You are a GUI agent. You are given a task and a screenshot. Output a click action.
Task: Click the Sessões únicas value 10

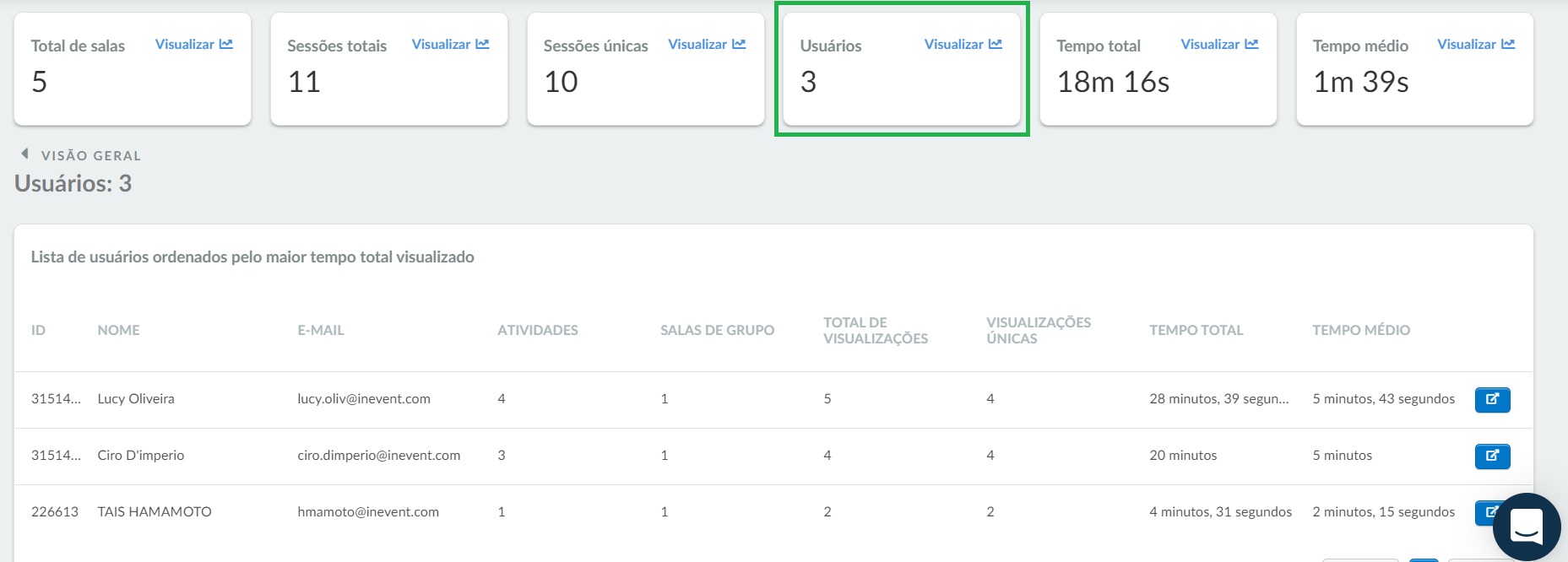pos(561,82)
